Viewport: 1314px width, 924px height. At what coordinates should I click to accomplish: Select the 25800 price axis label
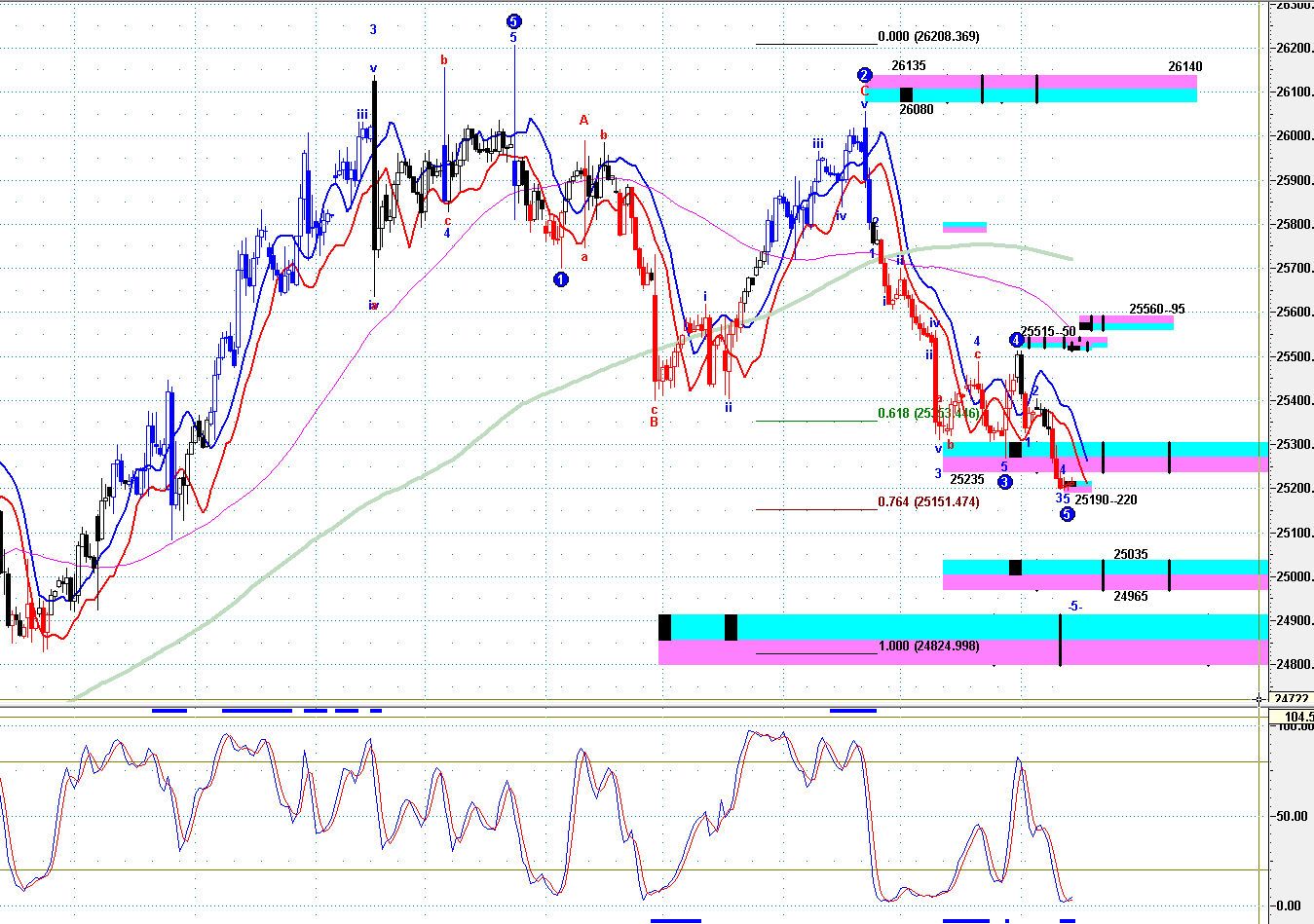pyautogui.click(x=1295, y=225)
